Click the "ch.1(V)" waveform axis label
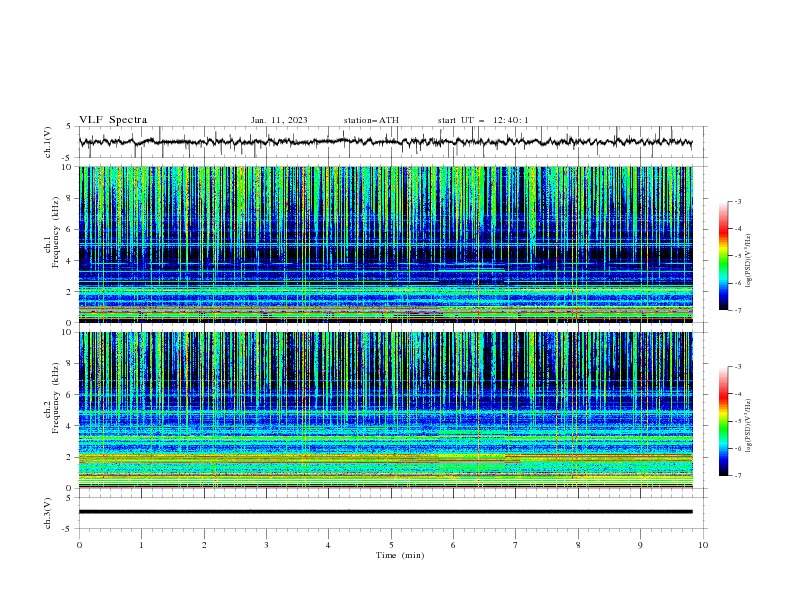The height and width of the screenshot is (612, 792). click(48, 142)
